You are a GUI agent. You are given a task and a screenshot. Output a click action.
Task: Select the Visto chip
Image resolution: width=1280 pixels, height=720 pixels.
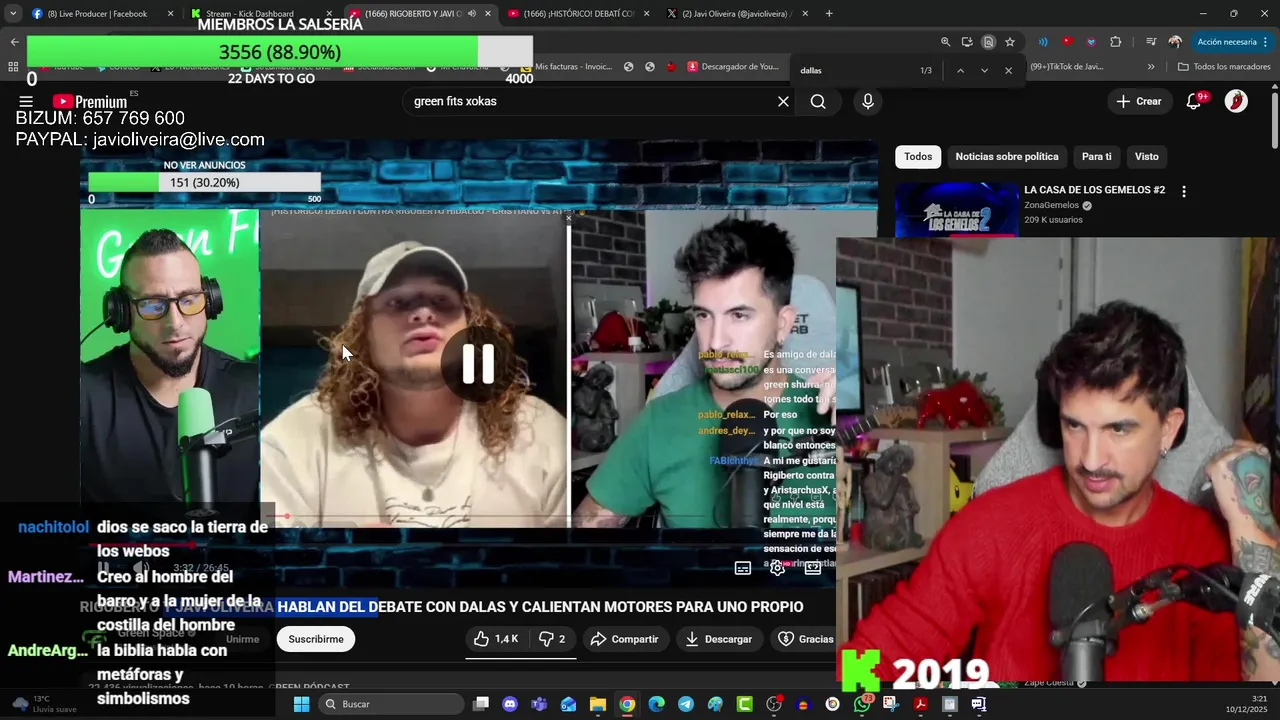[1146, 156]
